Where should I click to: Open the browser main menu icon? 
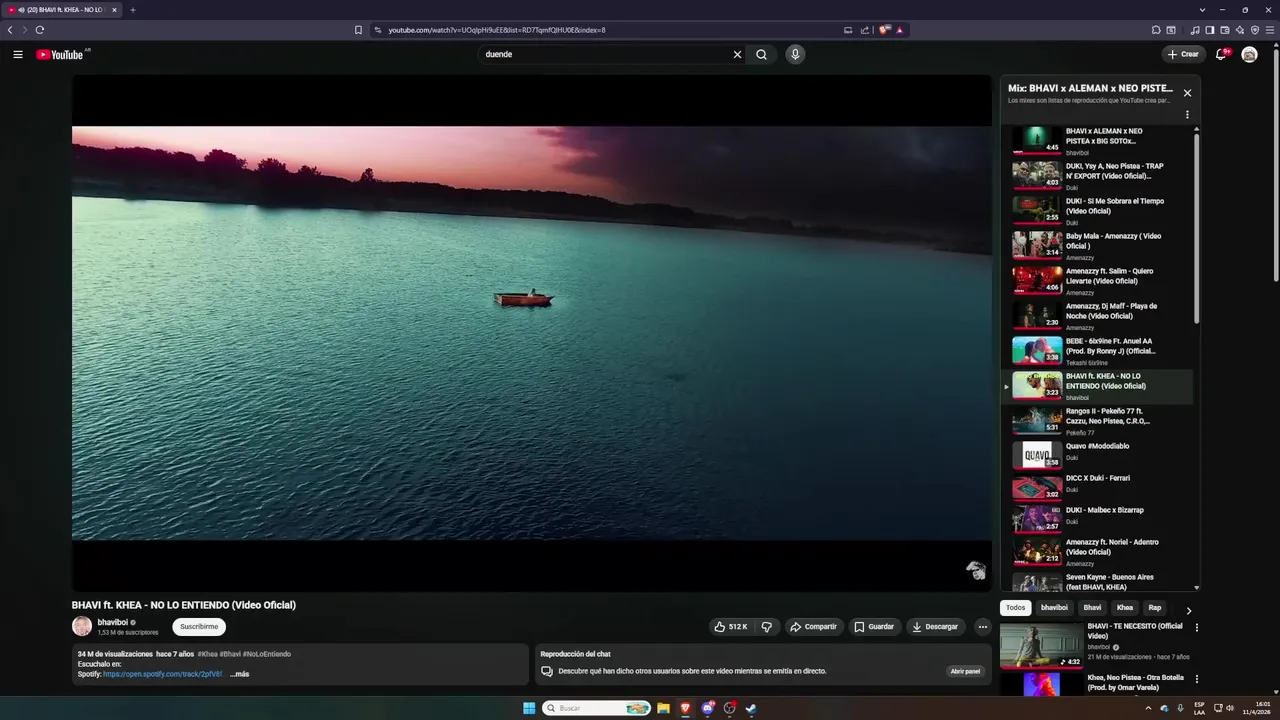coord(1270,30)
